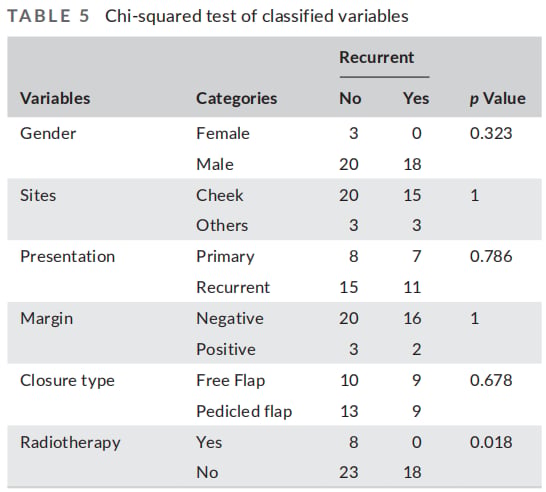
Task: Click the Female category cell
Action: pos(223,133)
